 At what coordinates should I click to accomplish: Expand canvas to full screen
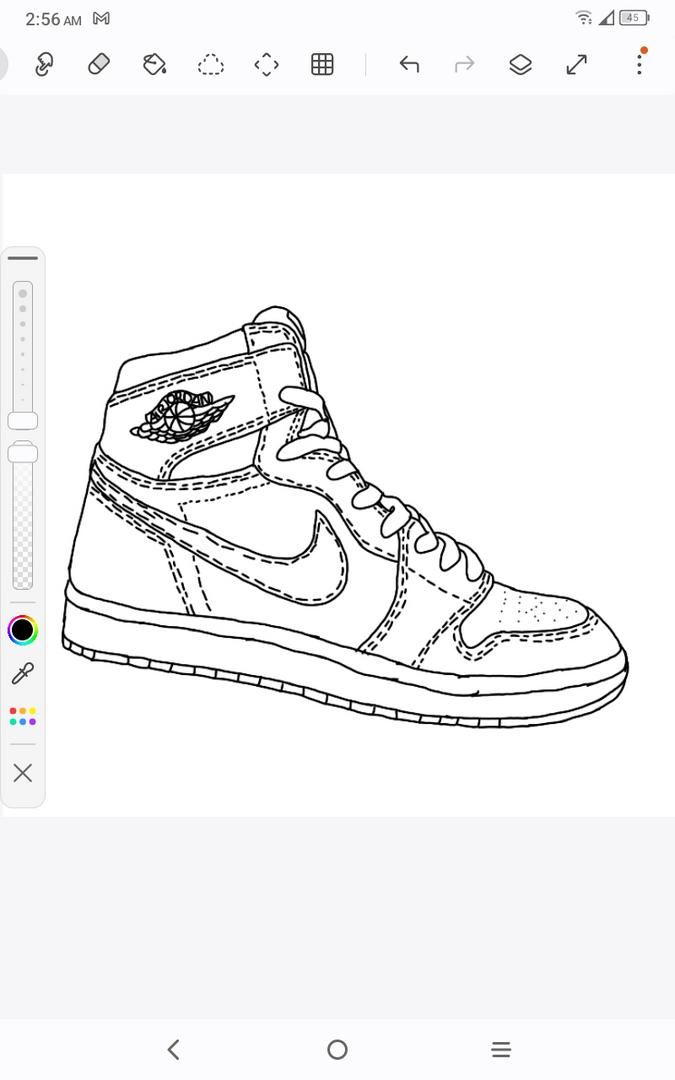(x=577, y=65)
